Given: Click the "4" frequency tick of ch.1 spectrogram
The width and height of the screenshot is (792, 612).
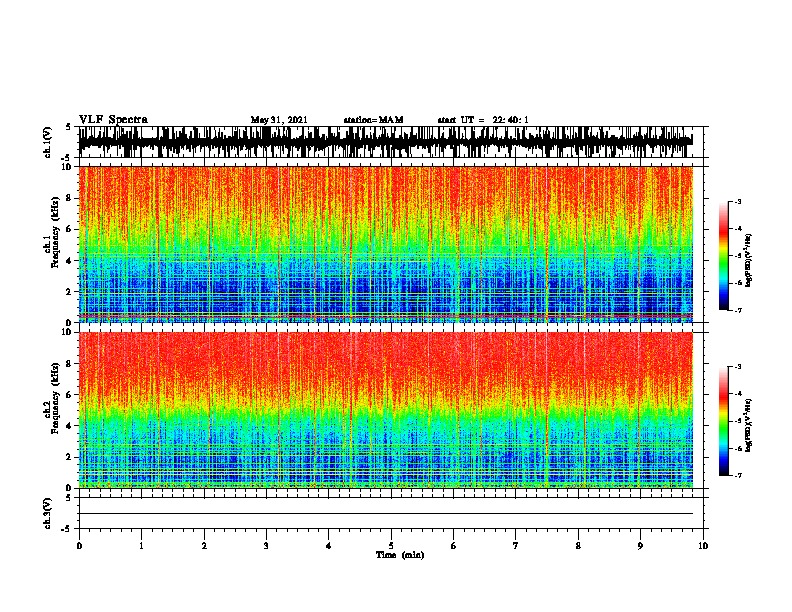Looking at the screenshot, I should 70,261.
